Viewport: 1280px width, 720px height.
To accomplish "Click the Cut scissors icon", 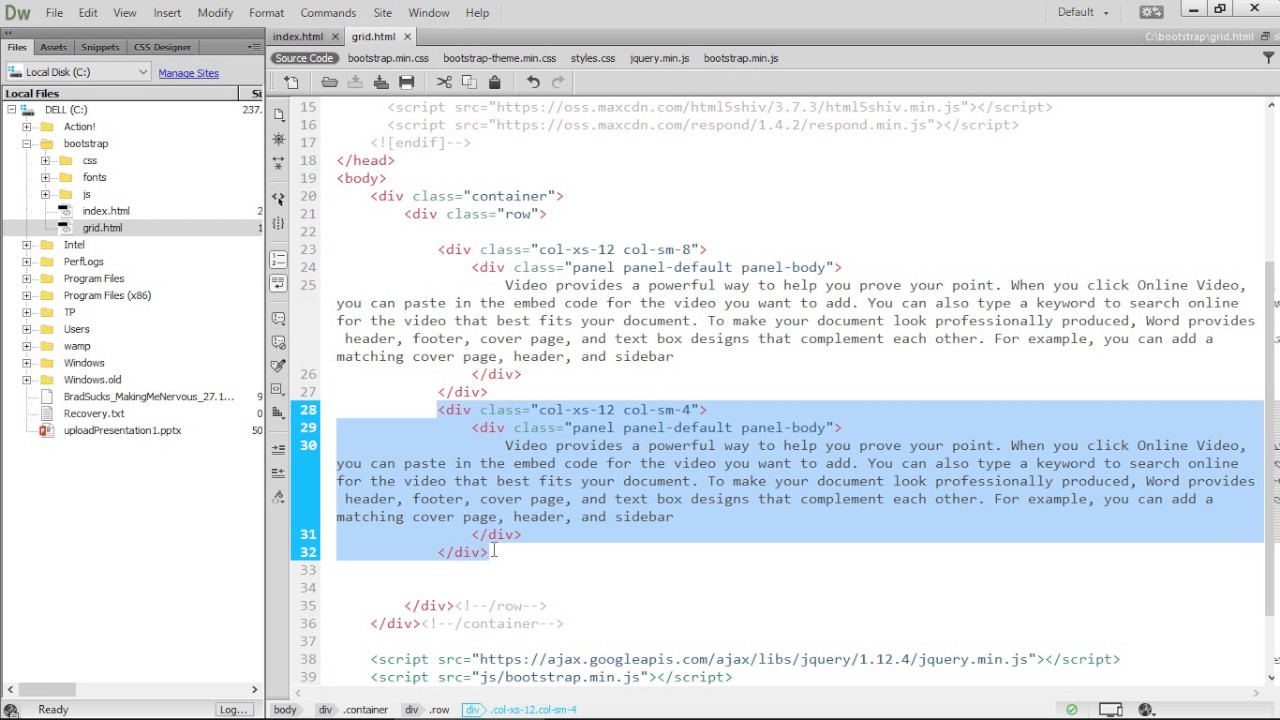I will (x=444, y=82).
